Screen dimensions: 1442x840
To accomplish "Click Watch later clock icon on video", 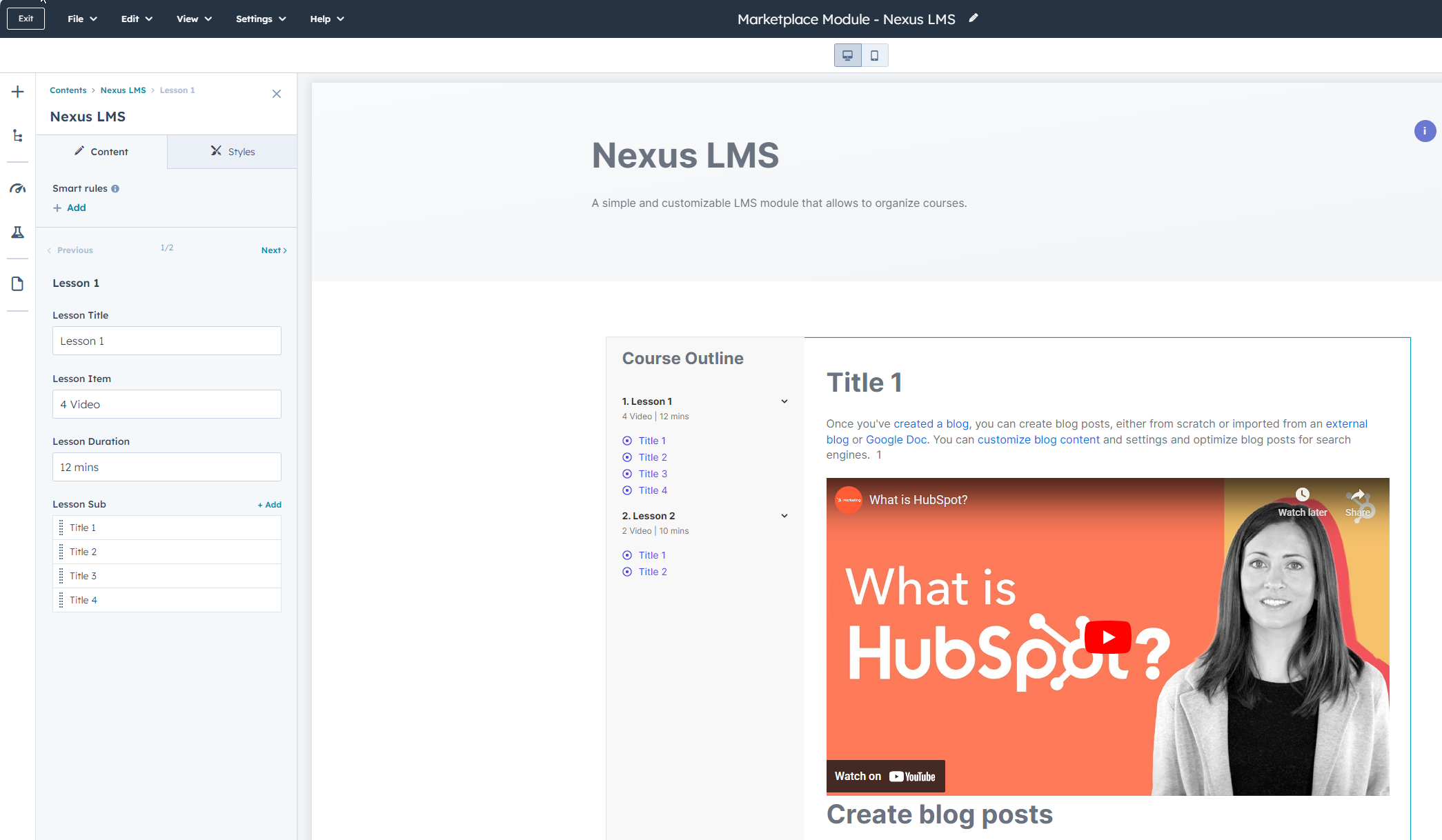I will pyautogui.click(x=1302, y=494).
